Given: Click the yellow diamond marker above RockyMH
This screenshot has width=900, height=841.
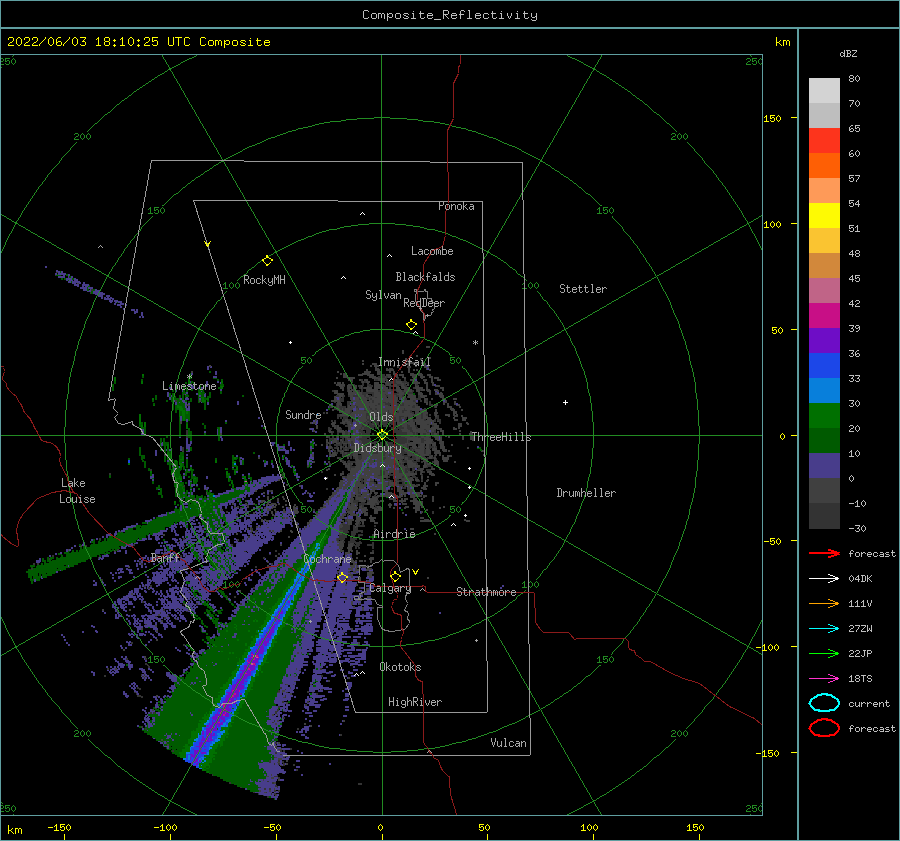Looking at the screenshot, I should 267,261.
